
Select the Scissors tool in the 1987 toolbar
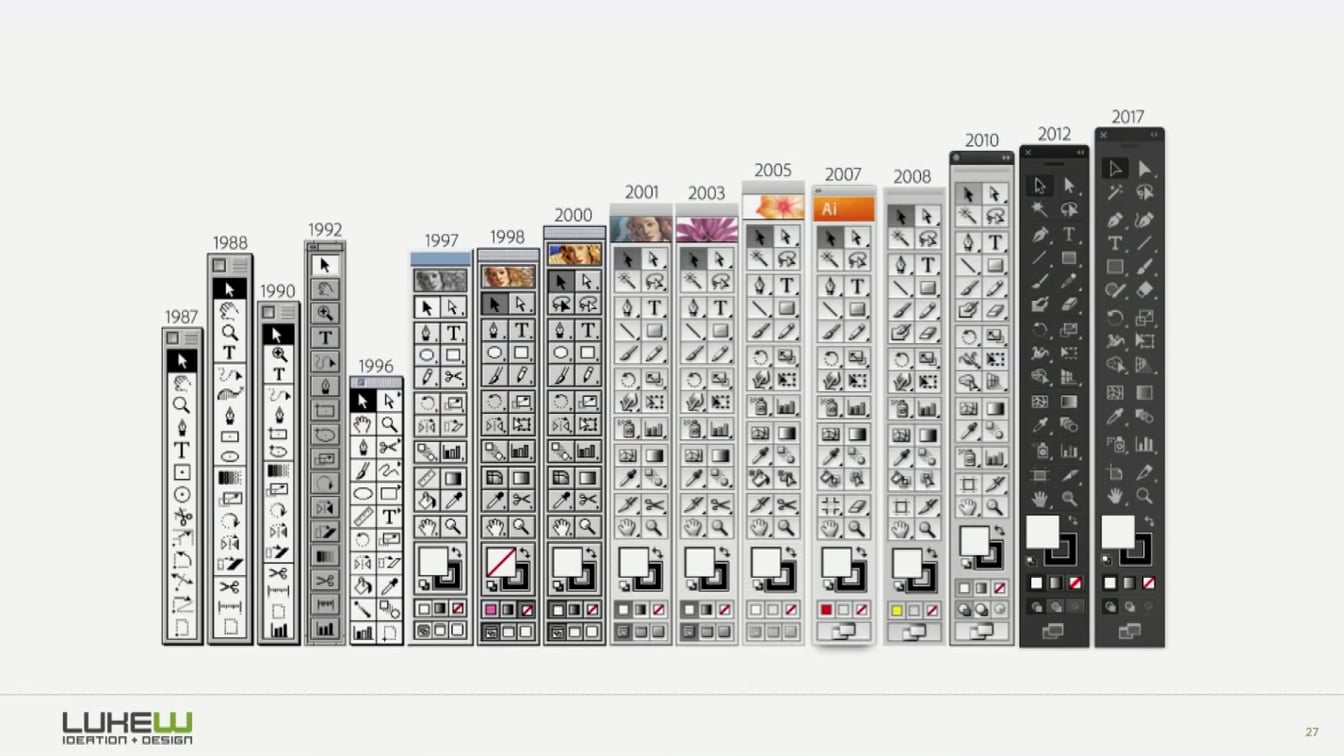[x=182, y=517]
